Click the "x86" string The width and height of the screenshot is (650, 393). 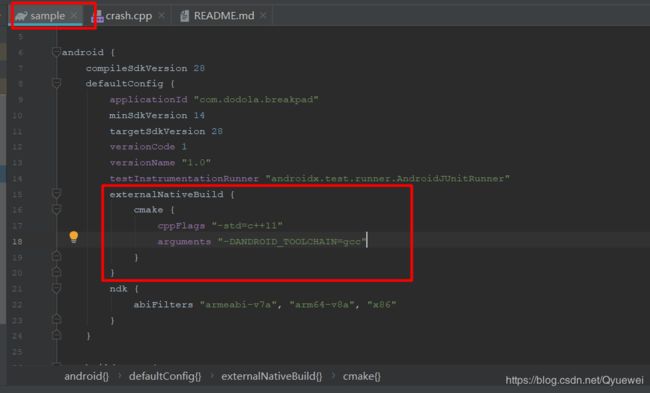click(x=381, y=305)
